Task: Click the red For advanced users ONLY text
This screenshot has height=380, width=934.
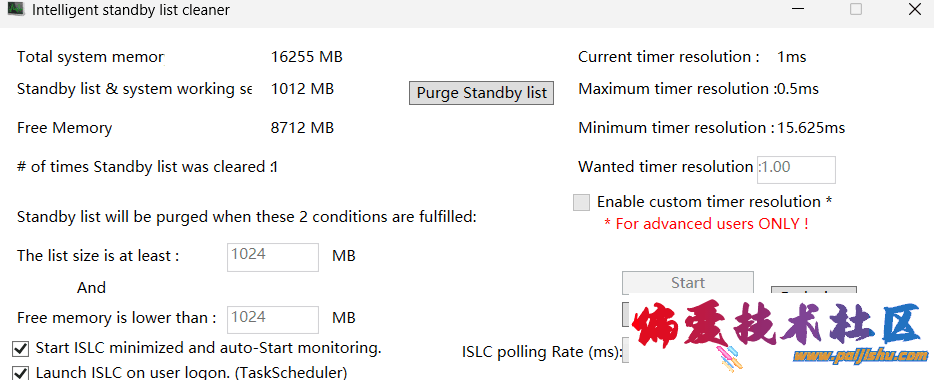Action: pos(706,224)
